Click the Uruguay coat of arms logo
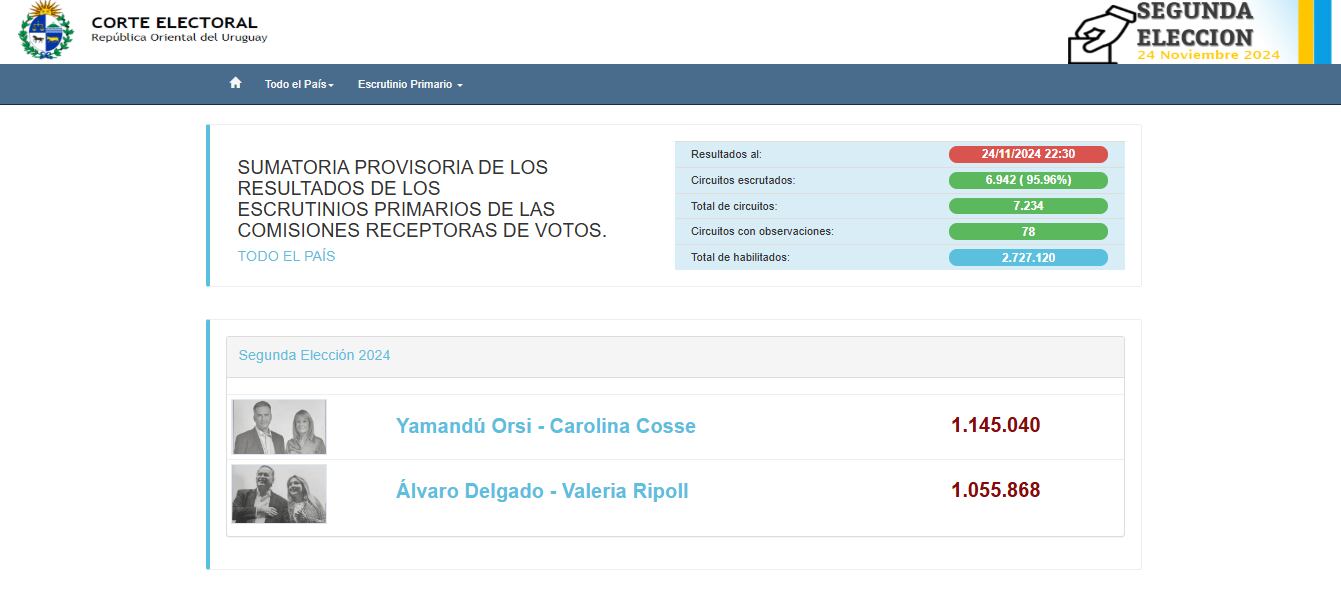The image size is (1341, 599). 46,30
